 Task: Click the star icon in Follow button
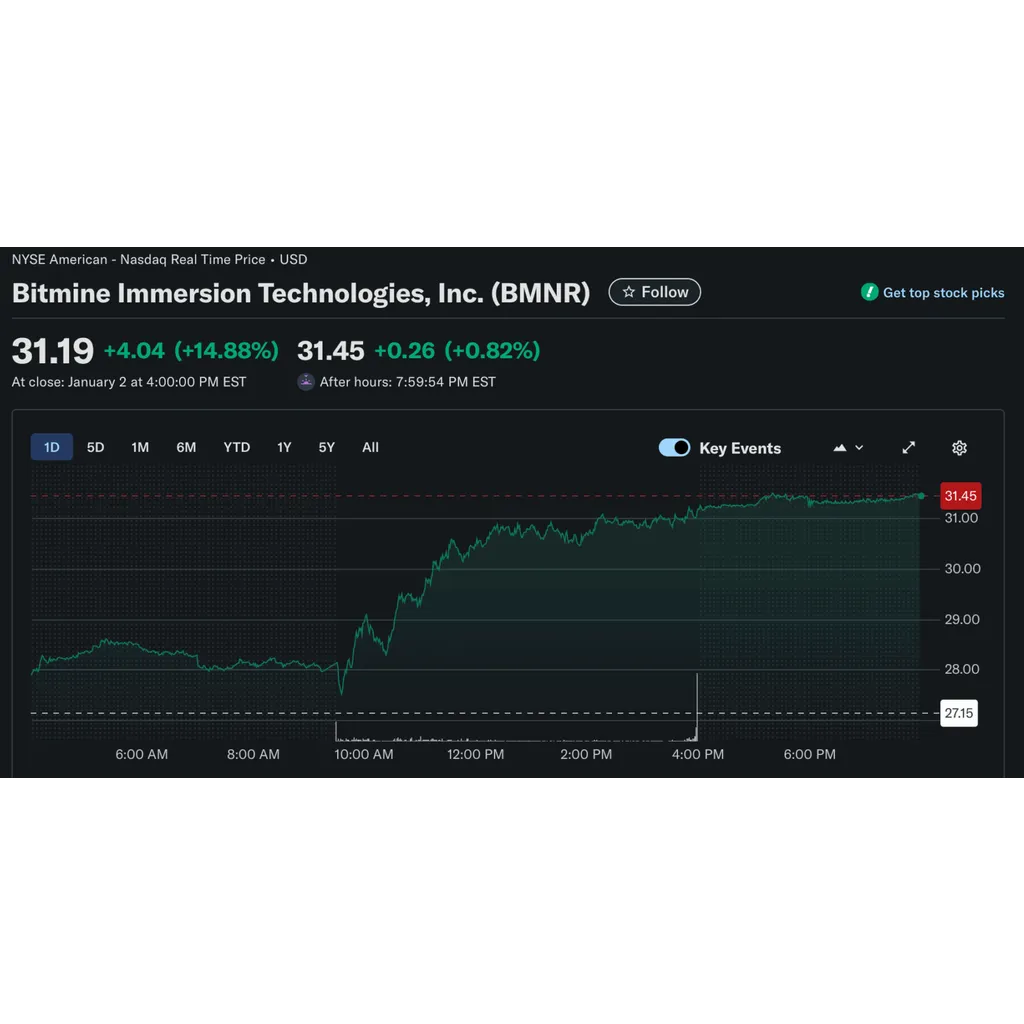pyautogui.click(x=628, y=292)
